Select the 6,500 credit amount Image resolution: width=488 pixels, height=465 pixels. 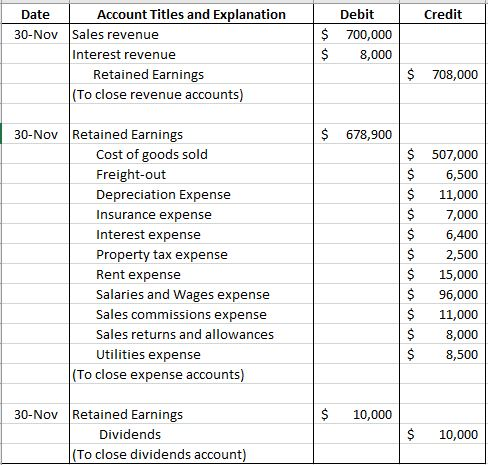coord(443,174)
